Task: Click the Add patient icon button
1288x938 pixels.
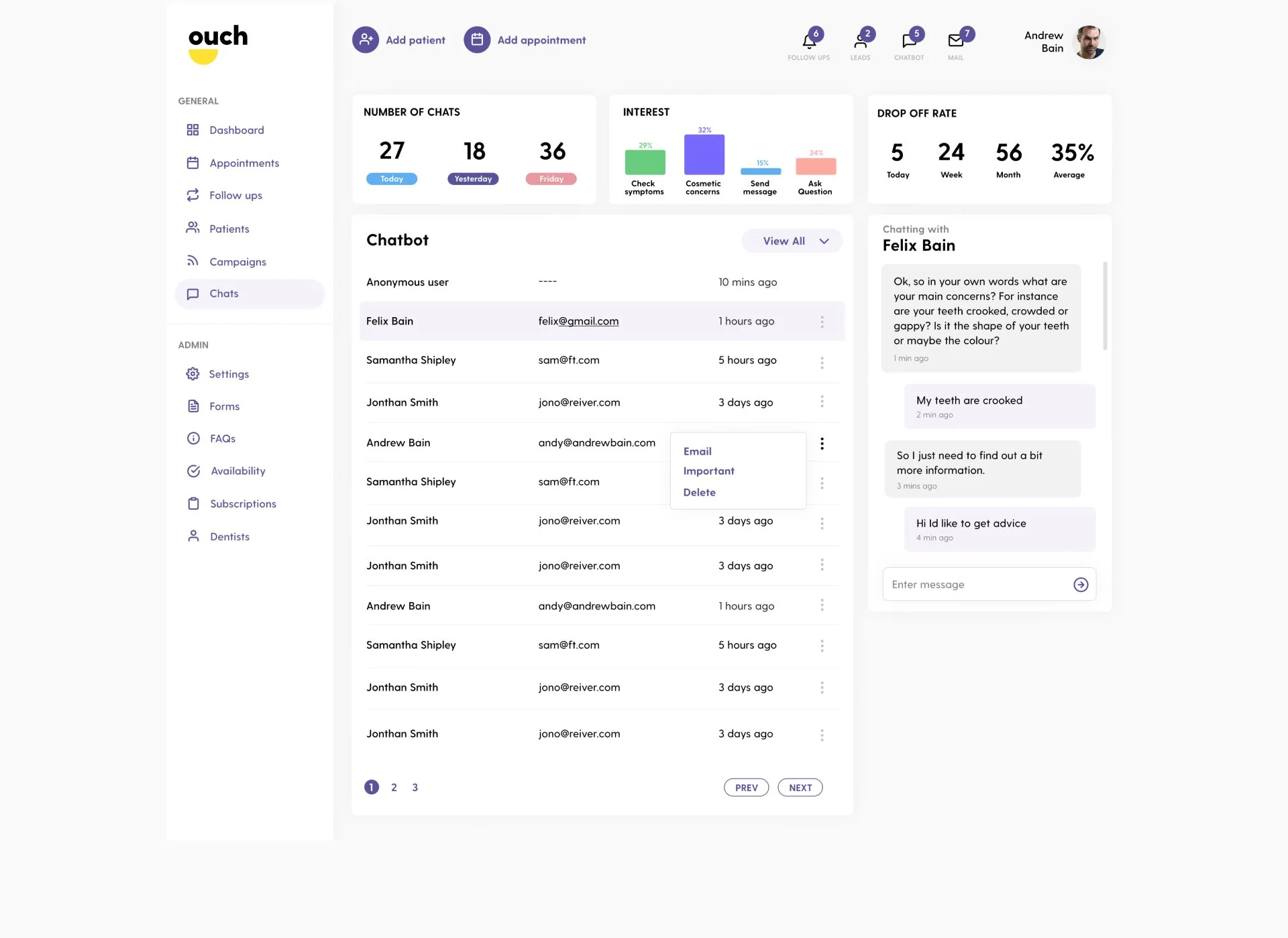Action: [366, 40]
